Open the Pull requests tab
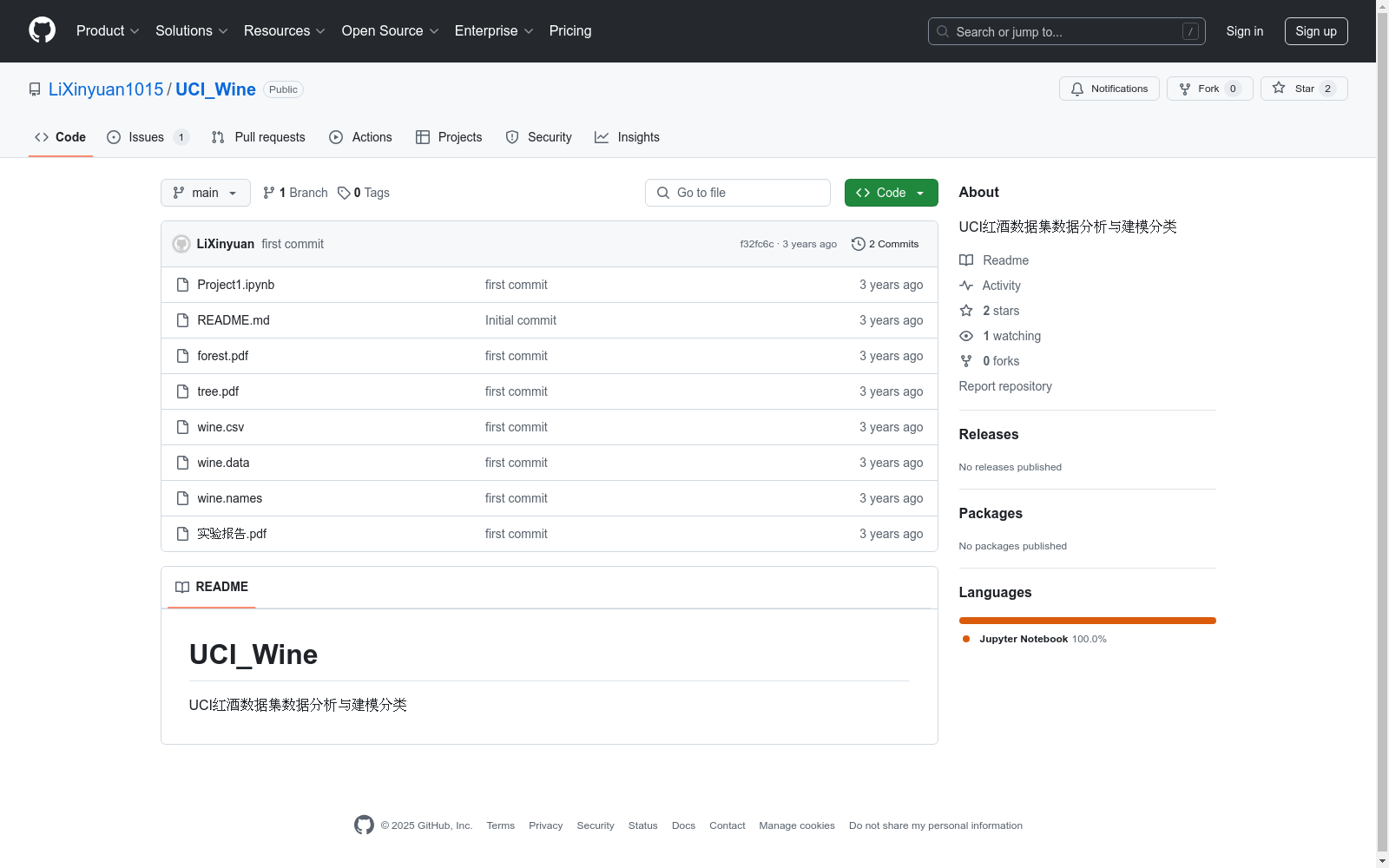1389x868 pixels. [259, 137]
